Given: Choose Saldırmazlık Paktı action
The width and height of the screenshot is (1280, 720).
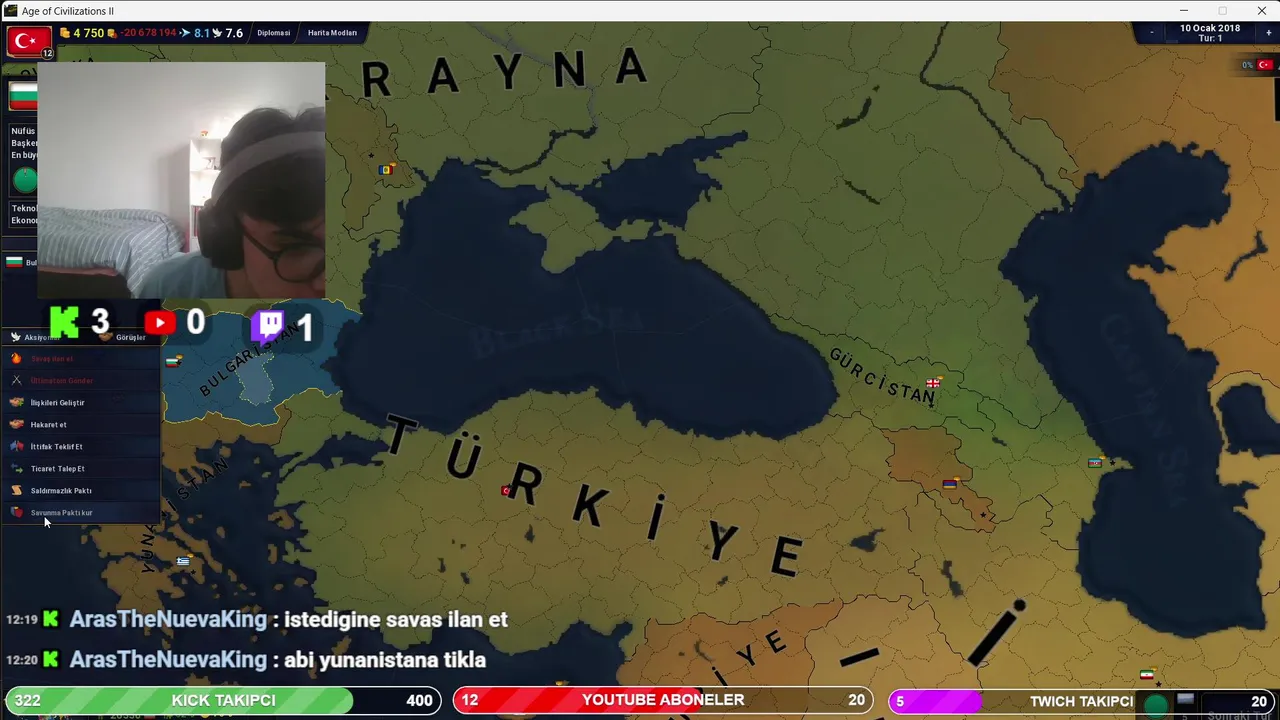Looking at the screenshot, I should tap(80, 491).
